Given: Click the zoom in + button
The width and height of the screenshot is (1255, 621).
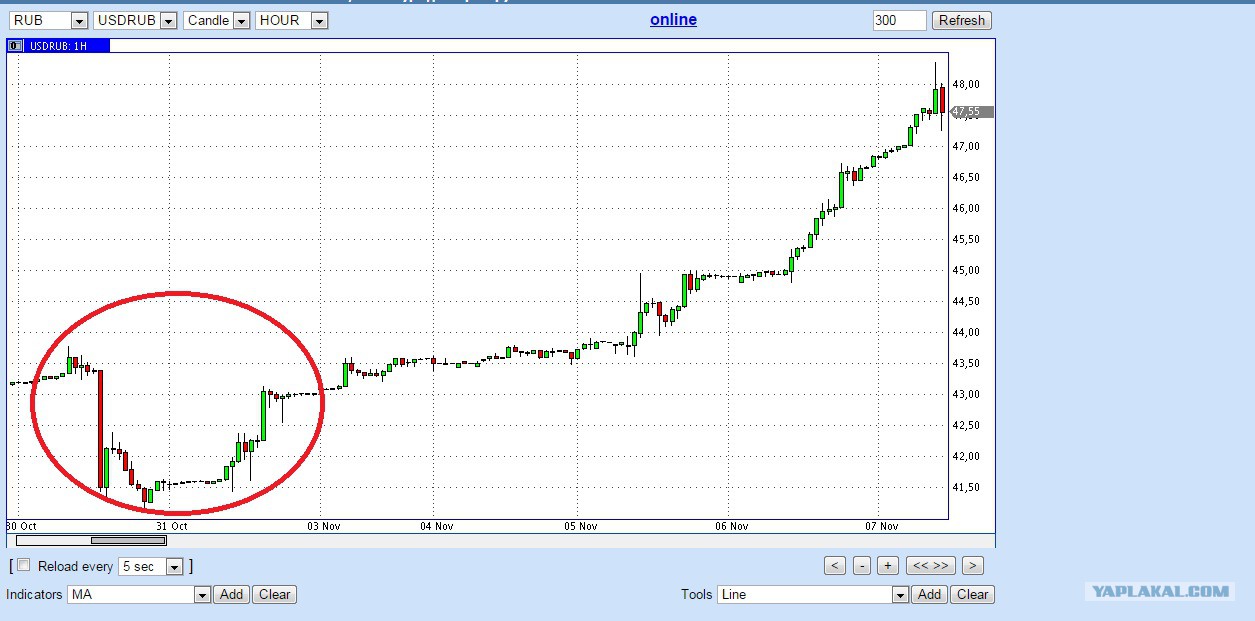Looking at the screenshot, I should click(888, 565).
